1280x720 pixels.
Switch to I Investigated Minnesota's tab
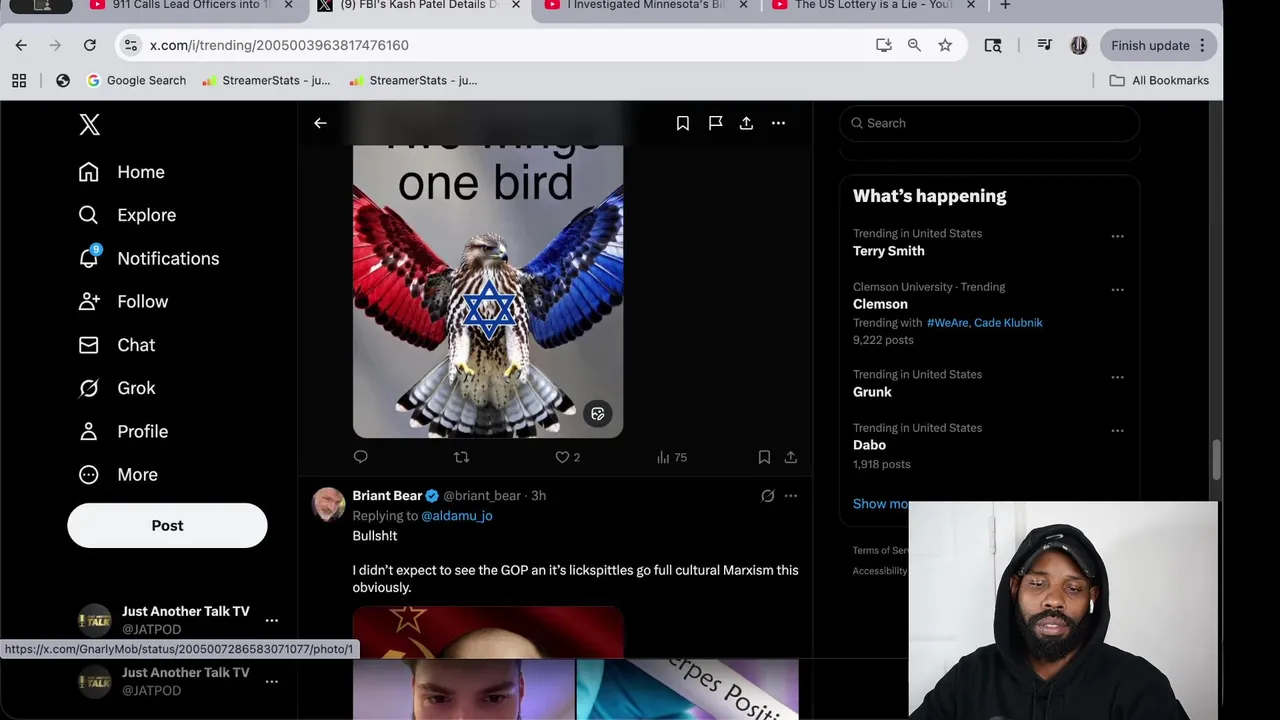click(x=645, y=6)
